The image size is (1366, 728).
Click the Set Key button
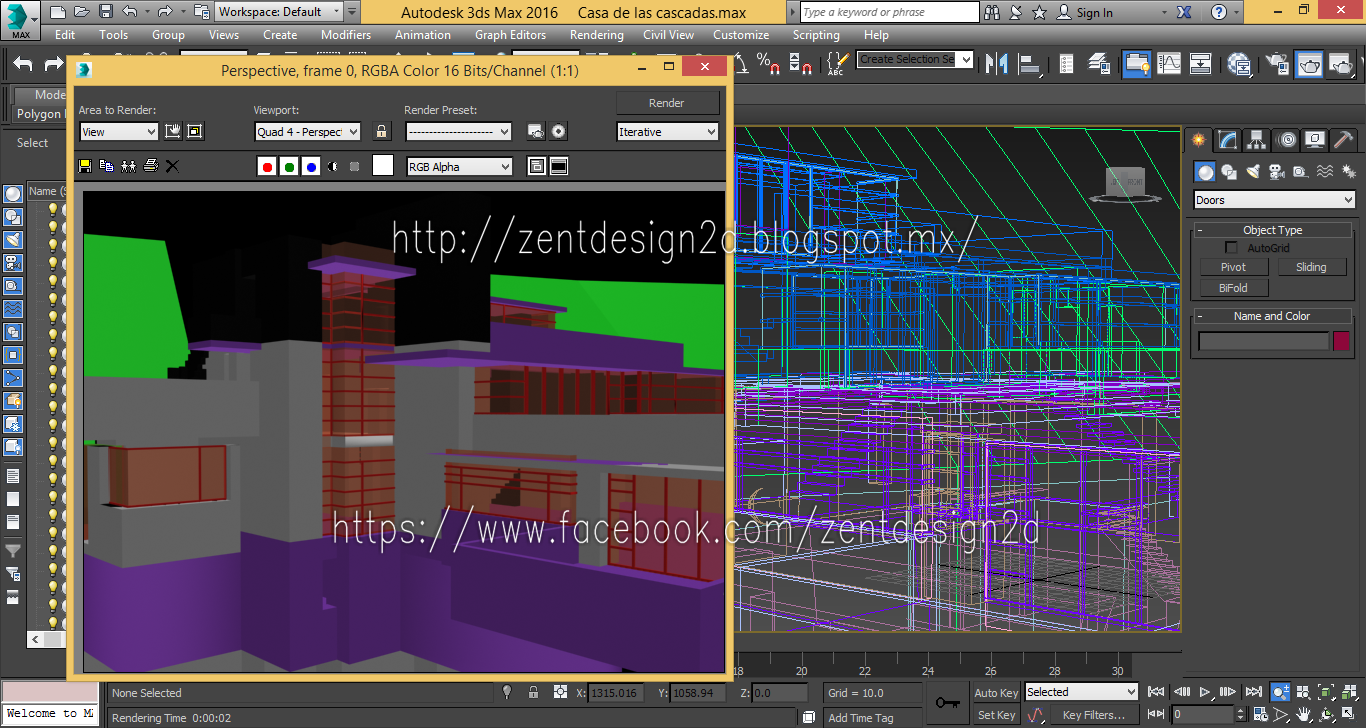point(996,715)
